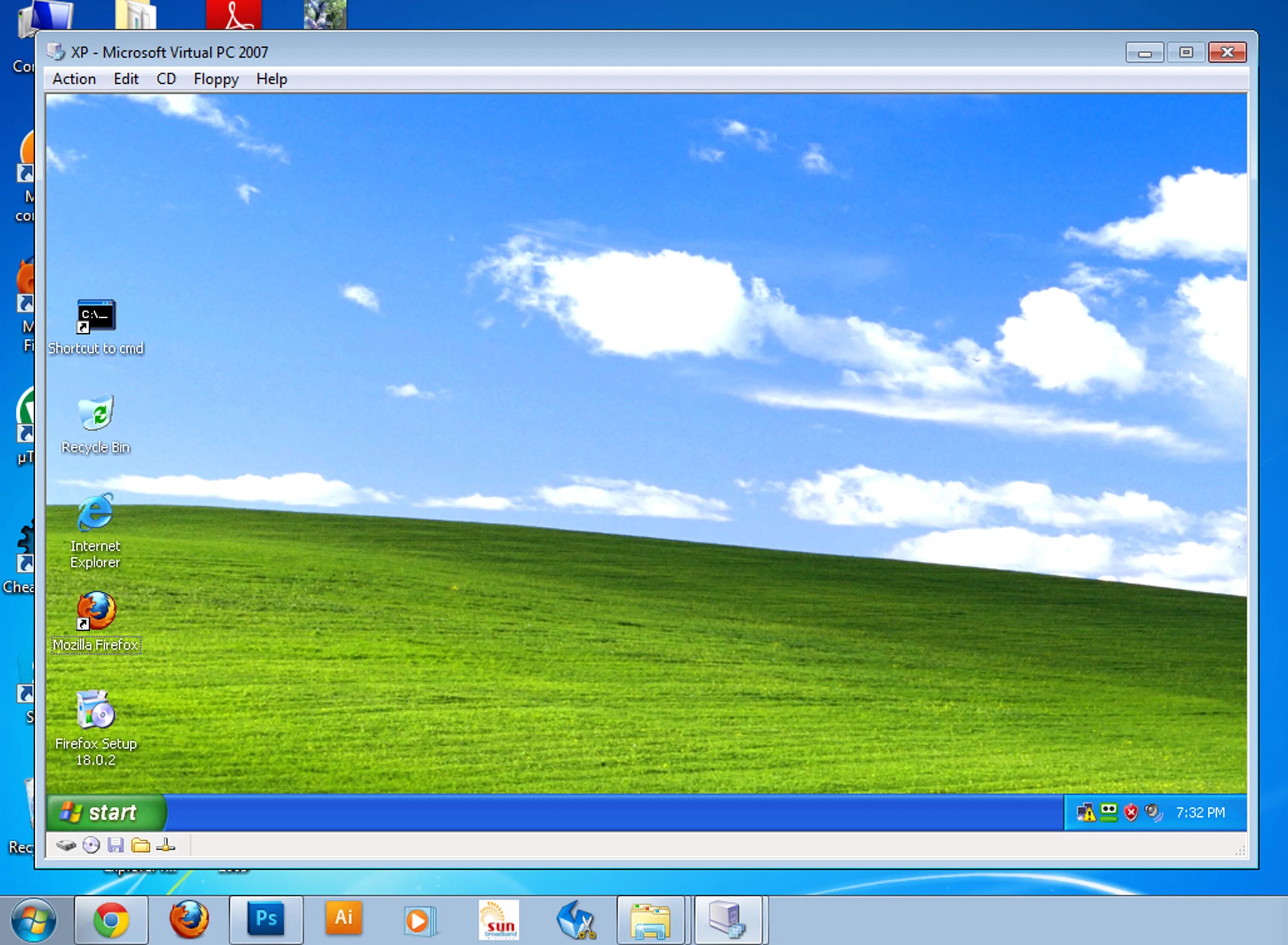This screenshot has width=1288, height=945.
Task: Open the CD menu in Virtual PC
Action: tap(166, 79)
